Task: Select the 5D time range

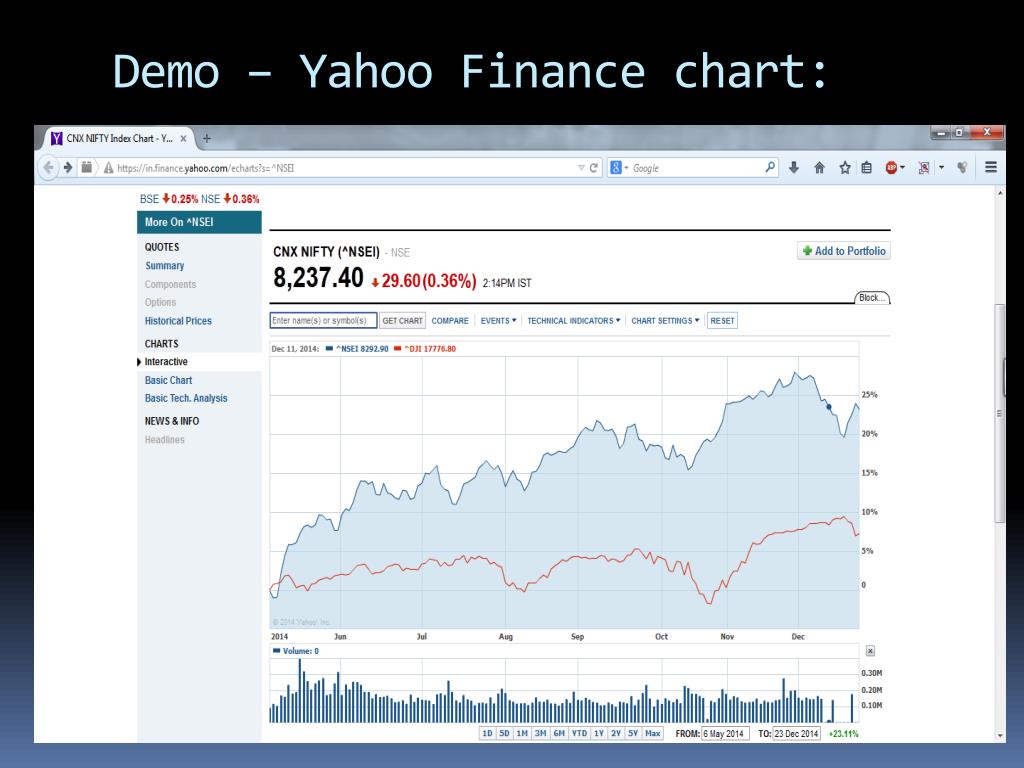Action: [504, 733]
